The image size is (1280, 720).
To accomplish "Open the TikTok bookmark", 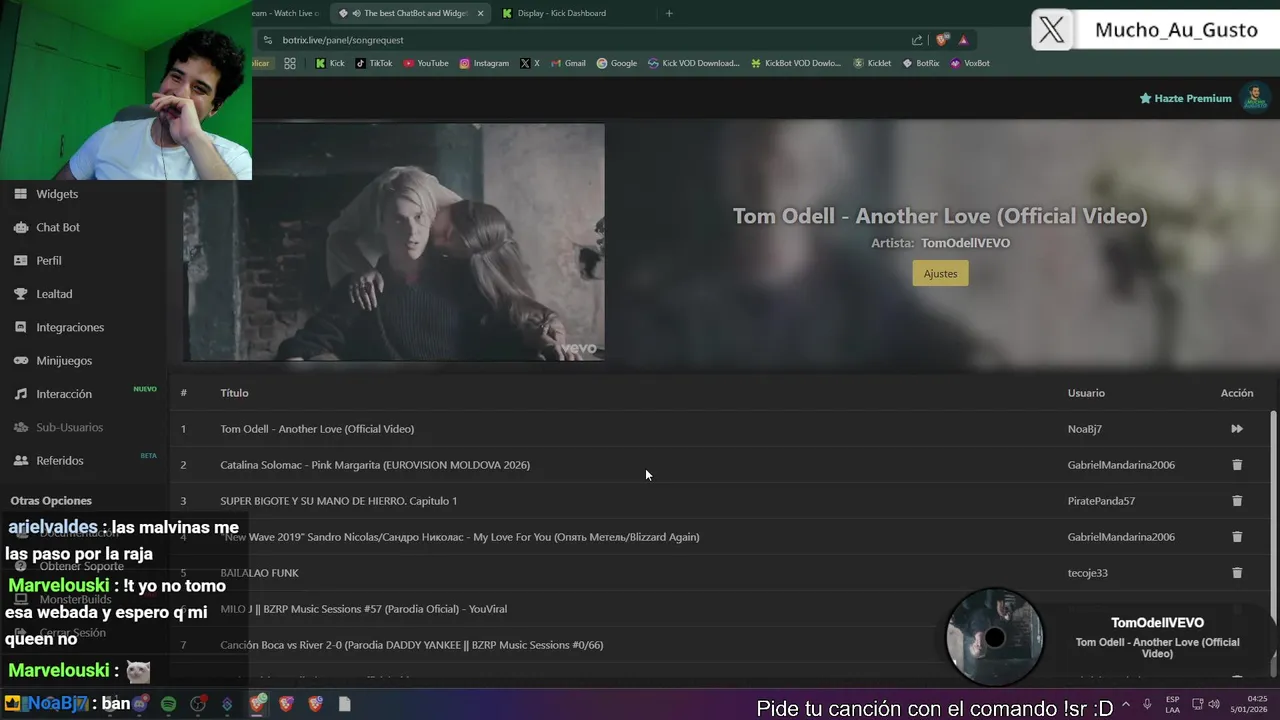I will [x=374, y=63].
